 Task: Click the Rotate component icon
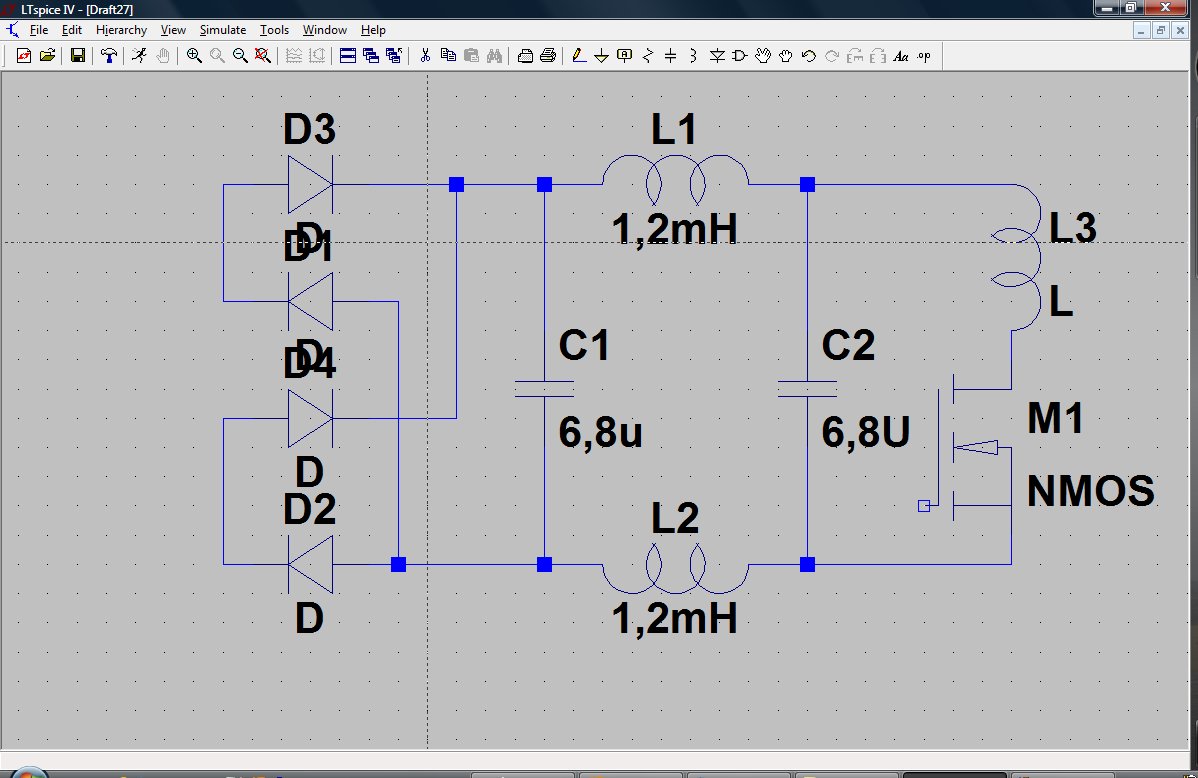coord(855,56)
